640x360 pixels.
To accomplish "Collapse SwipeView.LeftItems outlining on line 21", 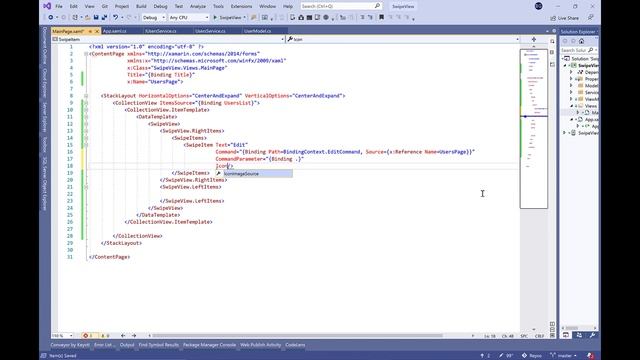I will (x=86, y=187).
